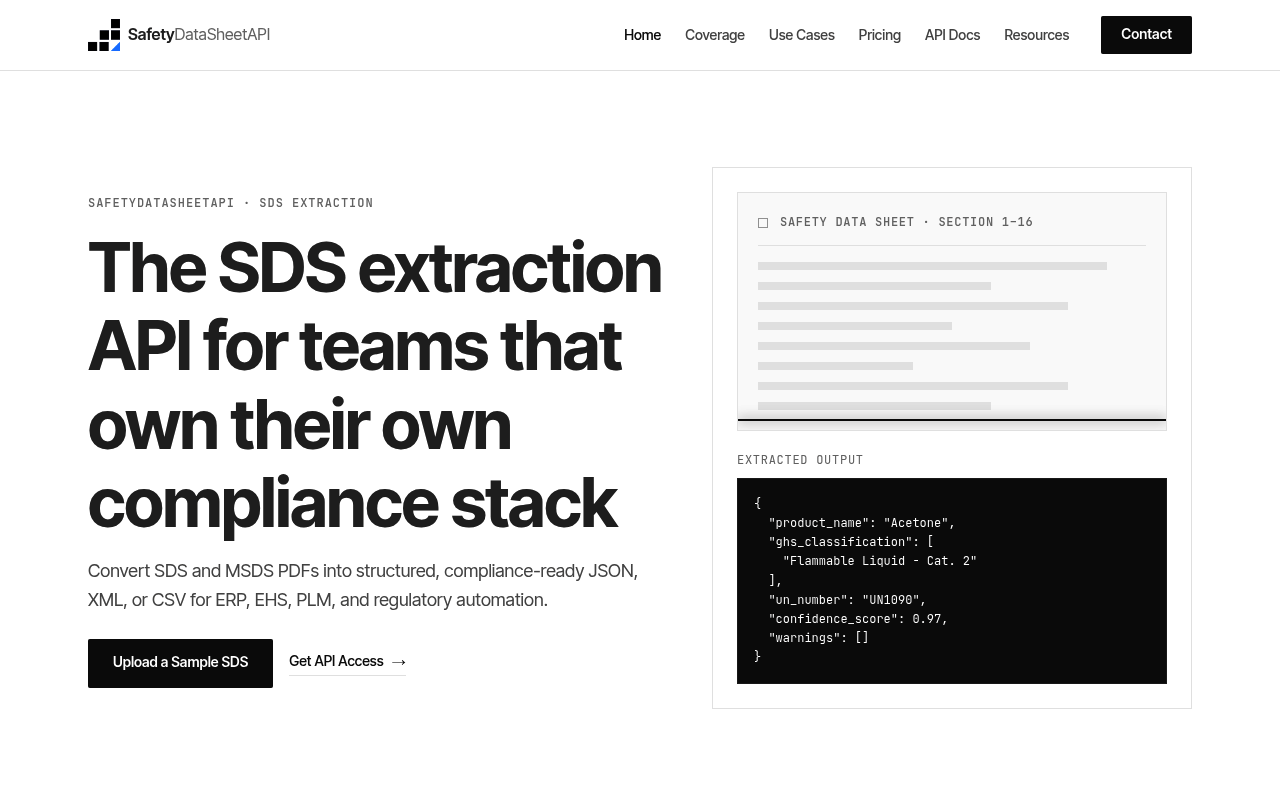
Task: Click the "confidence_score": 0.97 line
Action: (858, 619)
